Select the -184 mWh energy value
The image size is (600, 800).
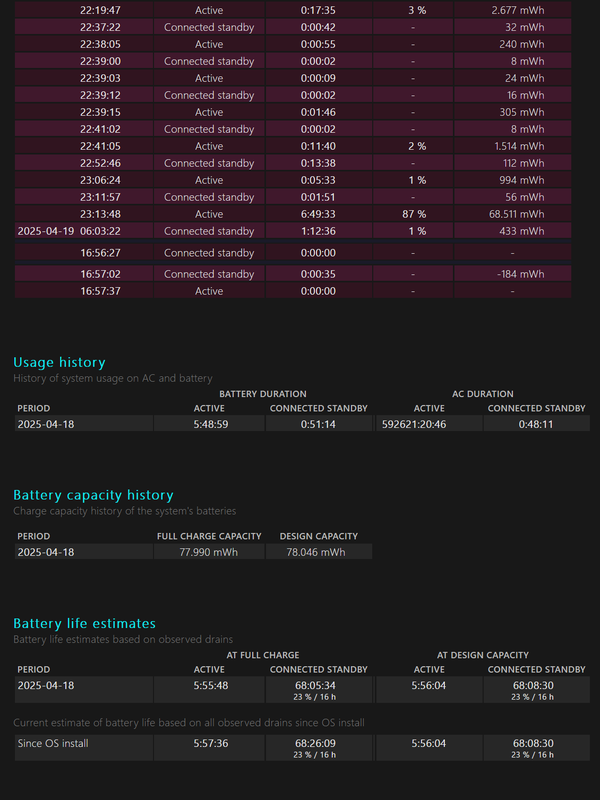520,274
